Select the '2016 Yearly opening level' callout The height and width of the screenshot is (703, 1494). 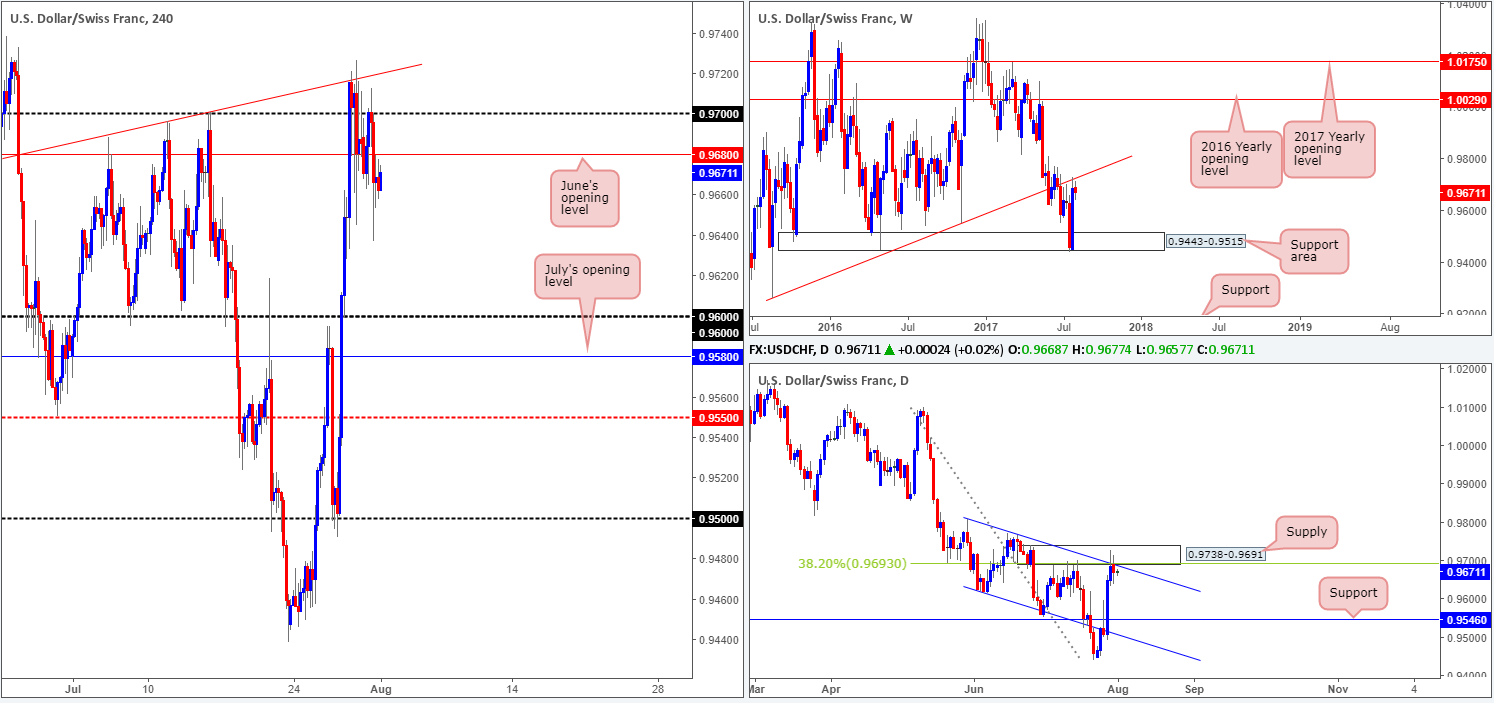(x=1236, y=160)
